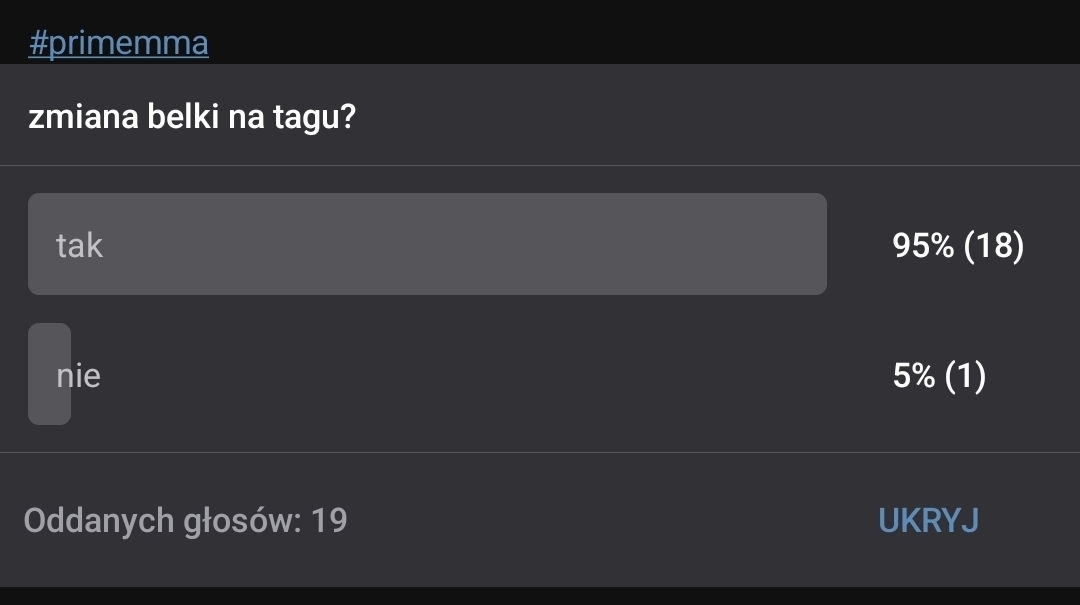Click the divider line below the poll question
Screen dimensions: 1080x605
coord(540,165)
